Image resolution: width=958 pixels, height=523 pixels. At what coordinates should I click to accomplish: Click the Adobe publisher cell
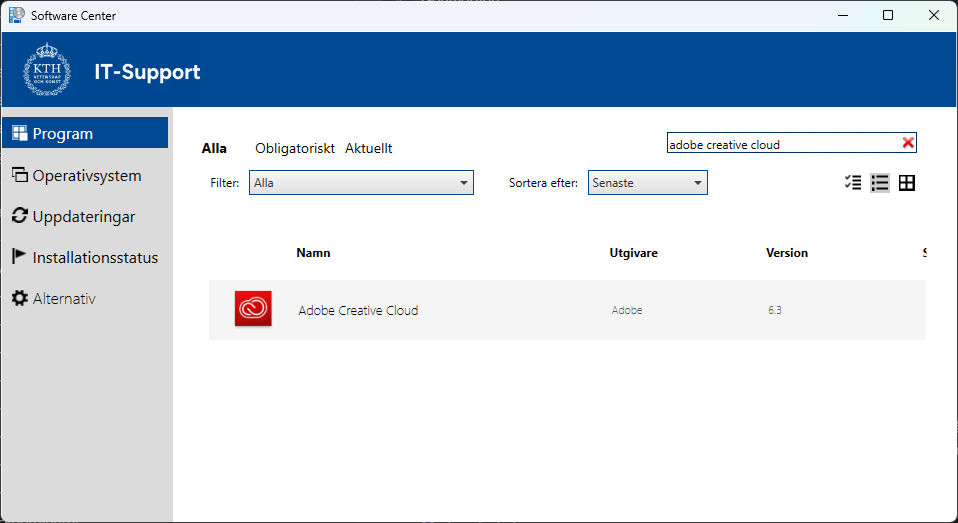pos(627,310)
